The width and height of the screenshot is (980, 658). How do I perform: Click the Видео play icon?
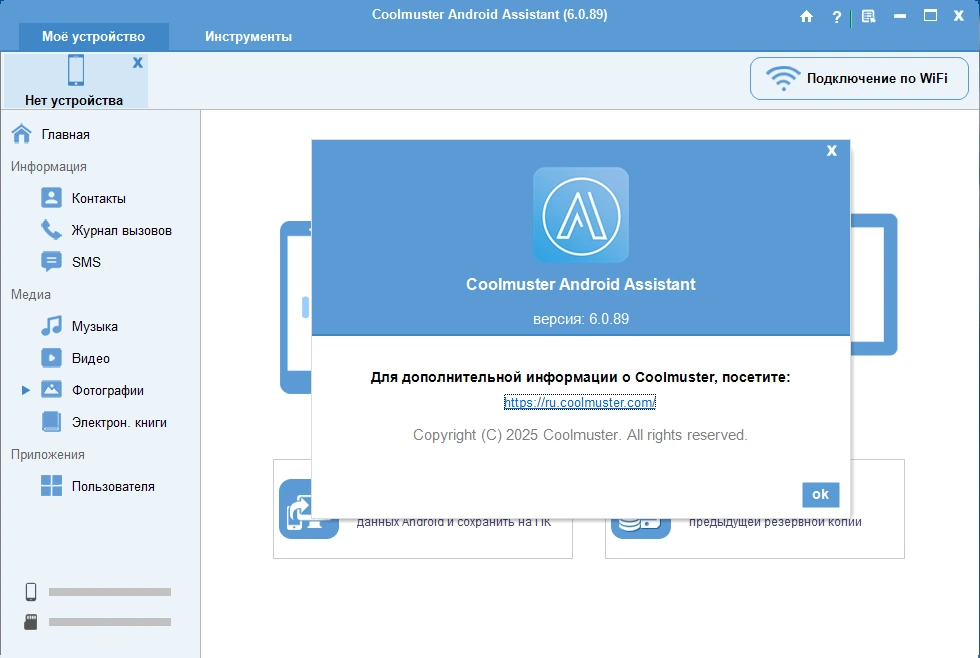[x=51, y=358]
